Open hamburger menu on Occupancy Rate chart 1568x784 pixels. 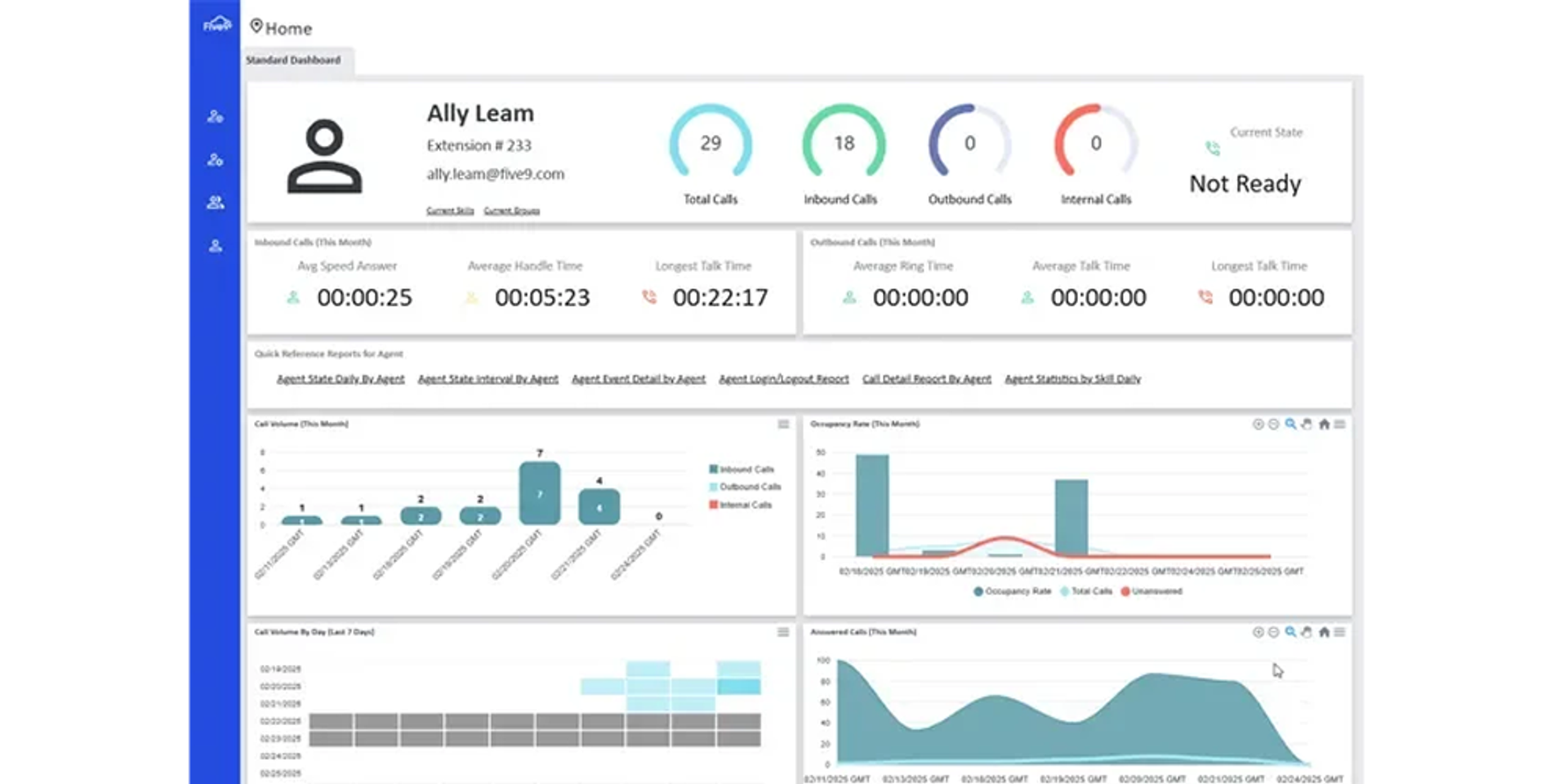pyautogui.click(x=1339, y=424)
